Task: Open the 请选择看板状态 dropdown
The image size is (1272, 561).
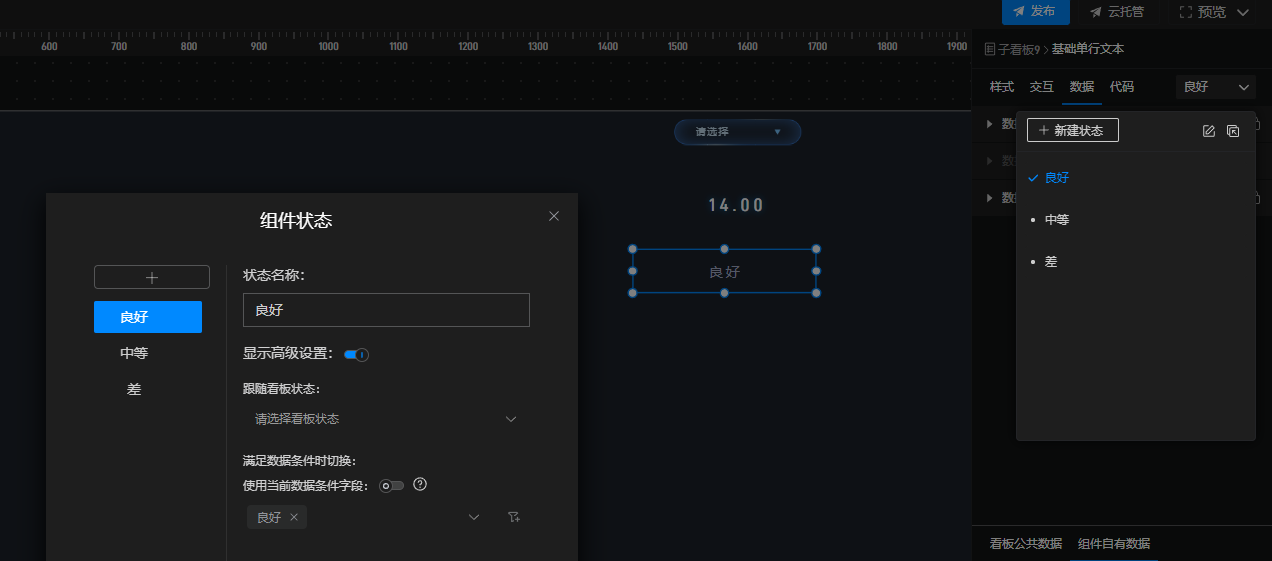Action: click(x=385, y=419)
